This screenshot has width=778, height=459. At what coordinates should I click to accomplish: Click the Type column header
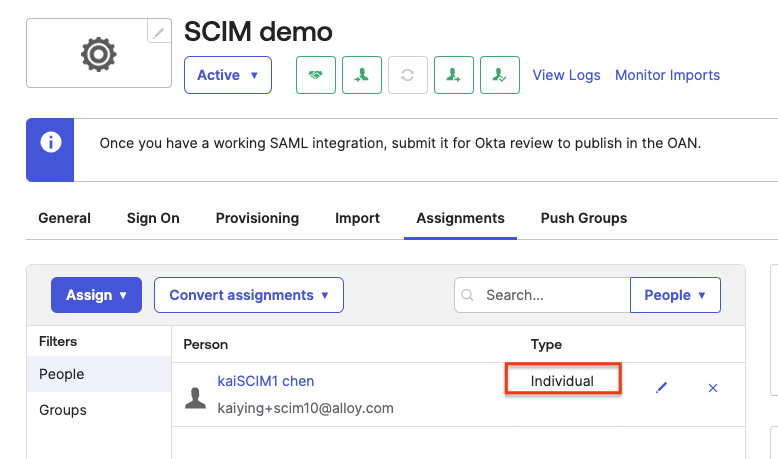546,344
